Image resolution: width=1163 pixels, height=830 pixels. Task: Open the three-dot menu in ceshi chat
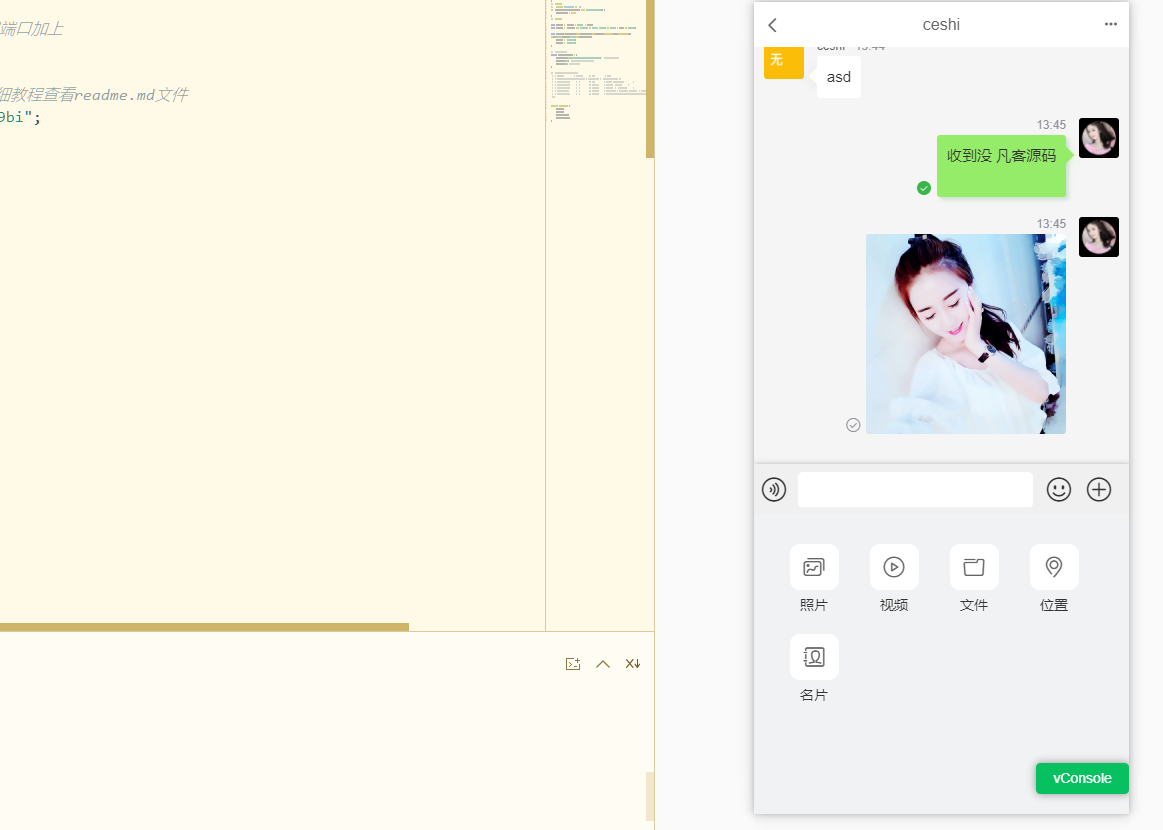point(1110,24)
